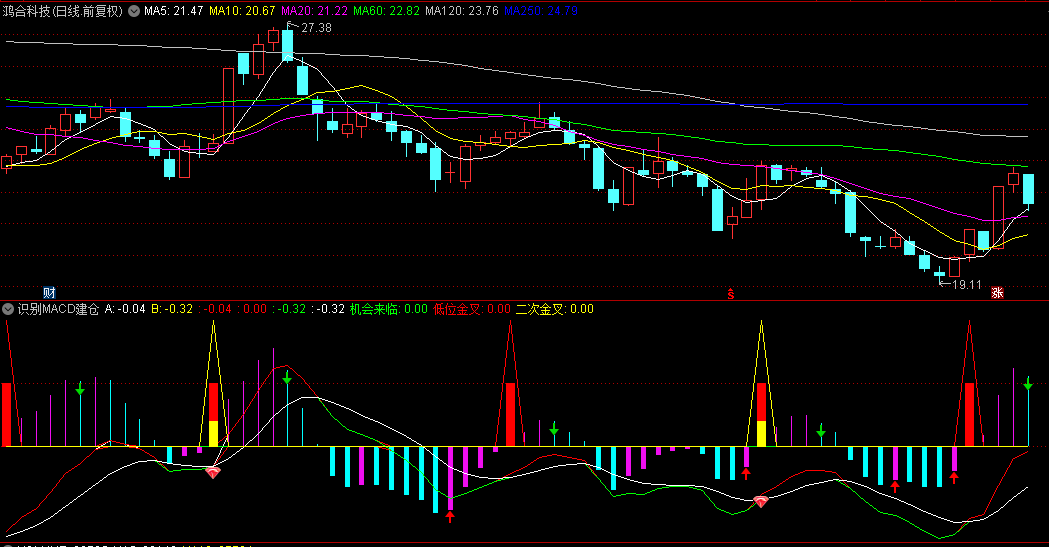Click the candlestick at the 19.11 low
The width and height of the screenshot is (1049, 547).
[939, 274]
